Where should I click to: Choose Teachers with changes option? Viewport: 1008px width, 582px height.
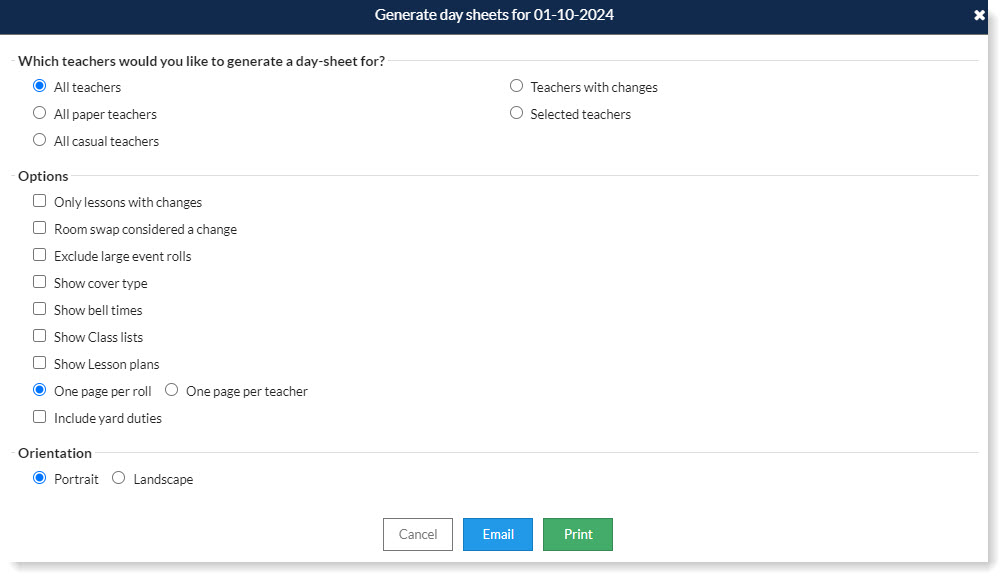coord(516,86)
